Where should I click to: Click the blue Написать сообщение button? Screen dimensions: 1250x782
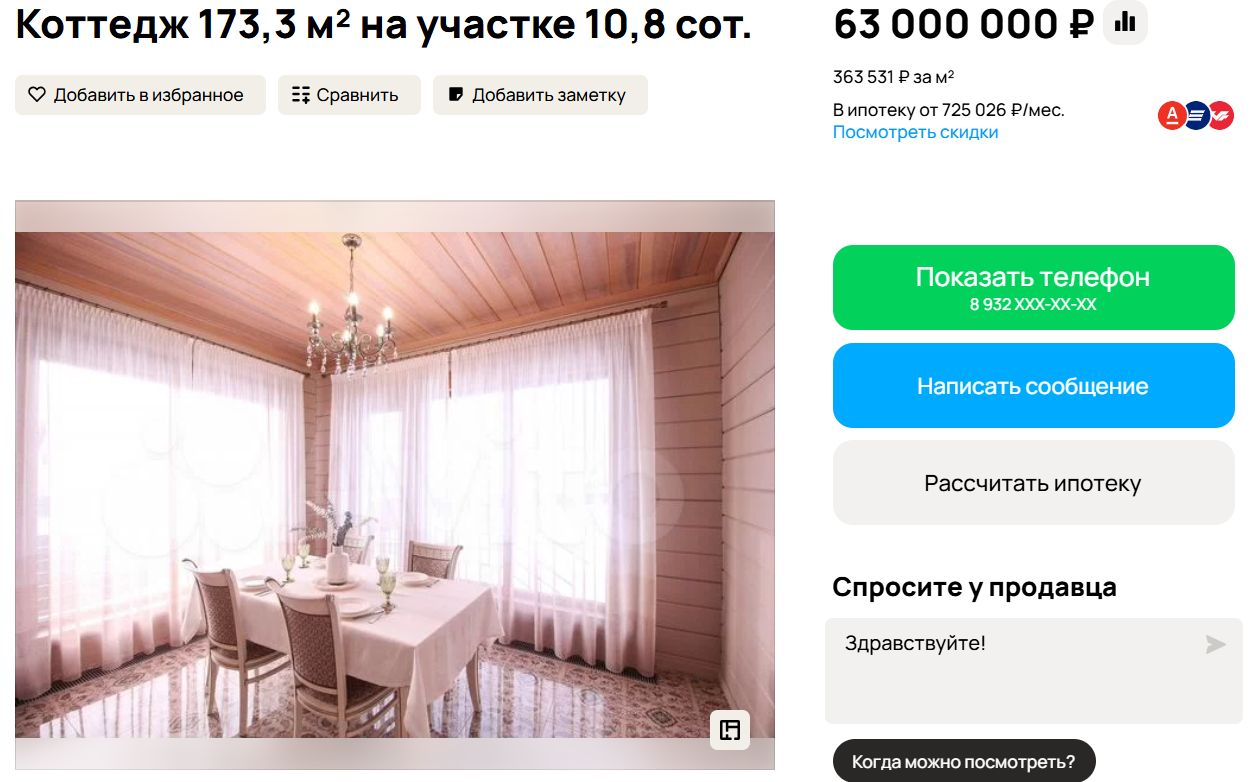(1034, 386)
